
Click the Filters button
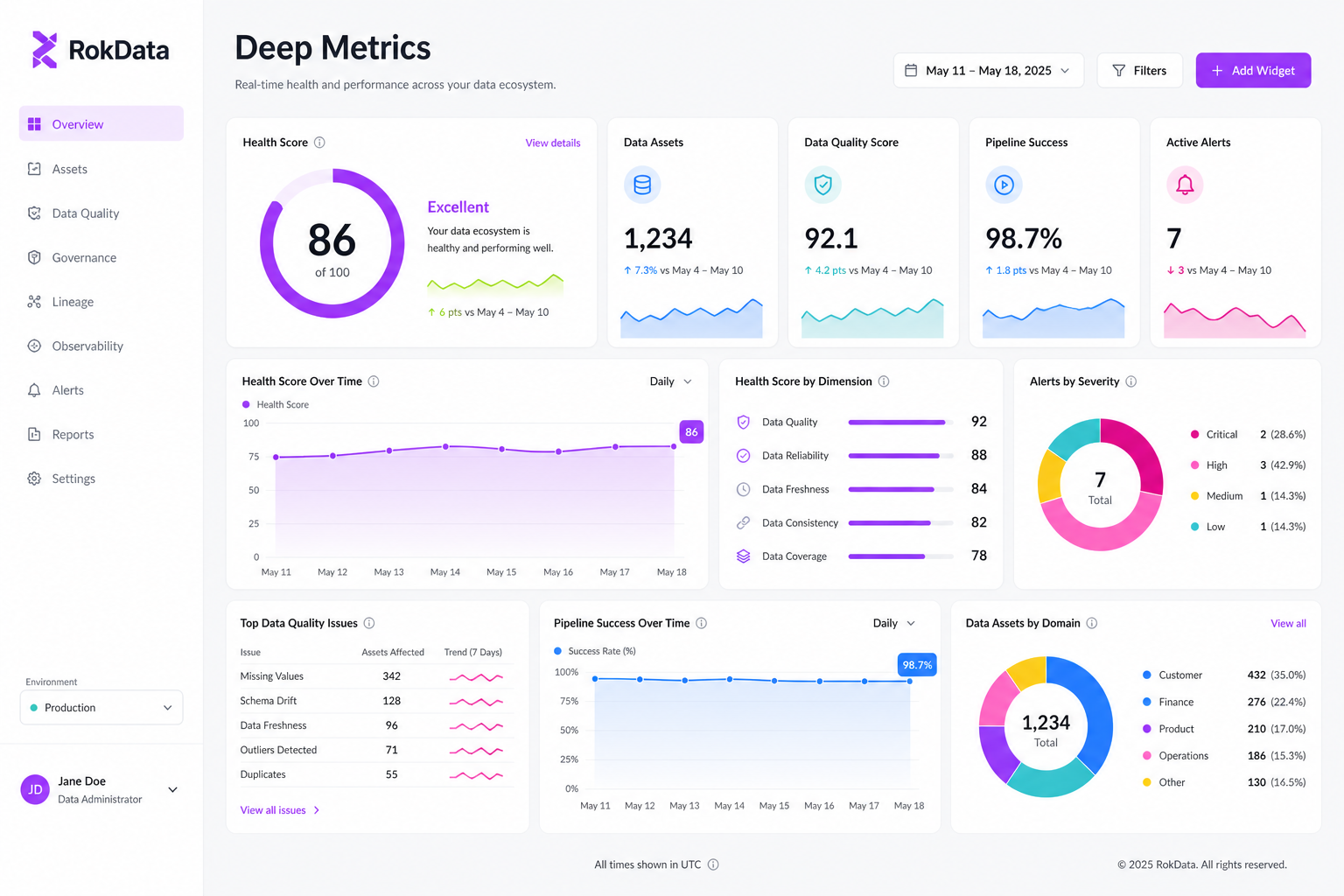pos(1139,70)
